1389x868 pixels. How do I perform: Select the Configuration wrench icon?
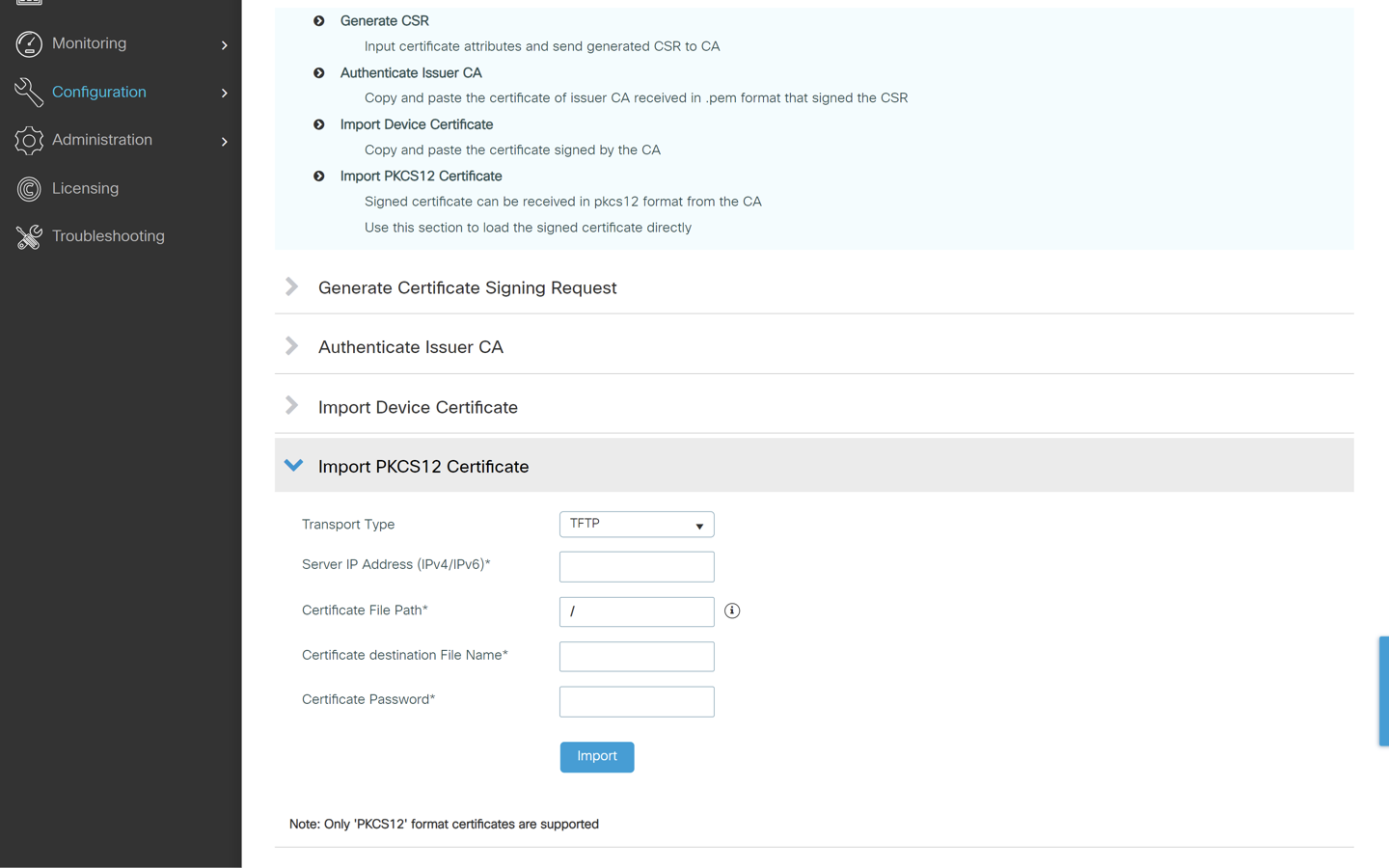coord(28,92)
